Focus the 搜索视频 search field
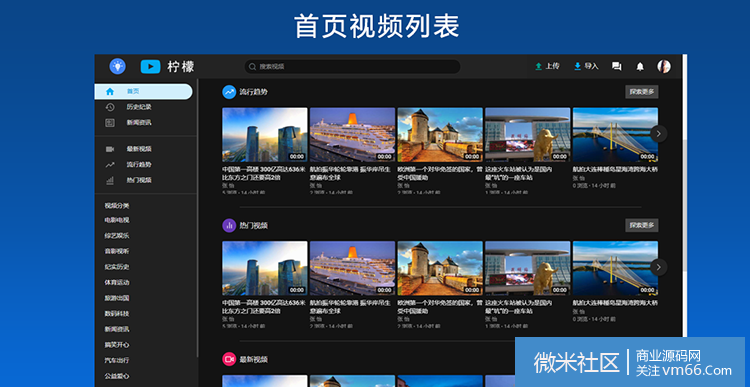This screenshot has height=387, width=750. coord(353,66)
